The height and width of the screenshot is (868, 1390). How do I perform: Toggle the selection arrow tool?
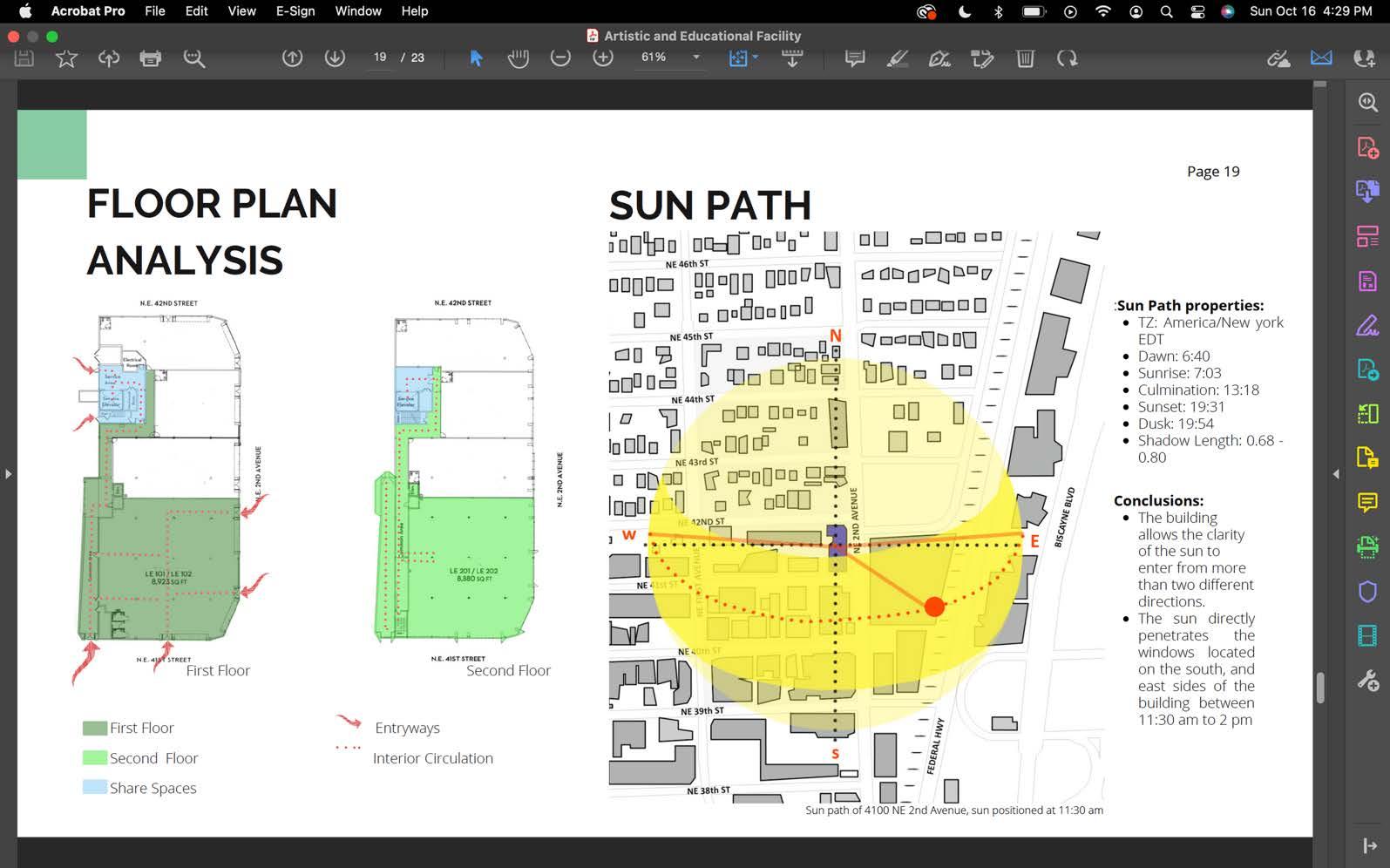pyautogui.click(x=476, y=58)
